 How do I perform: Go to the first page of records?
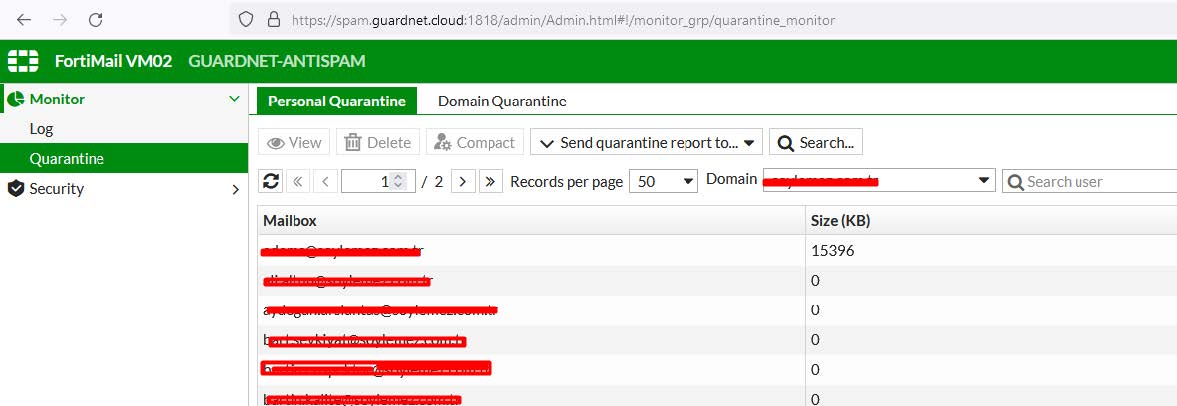click(x=297, y=181)
